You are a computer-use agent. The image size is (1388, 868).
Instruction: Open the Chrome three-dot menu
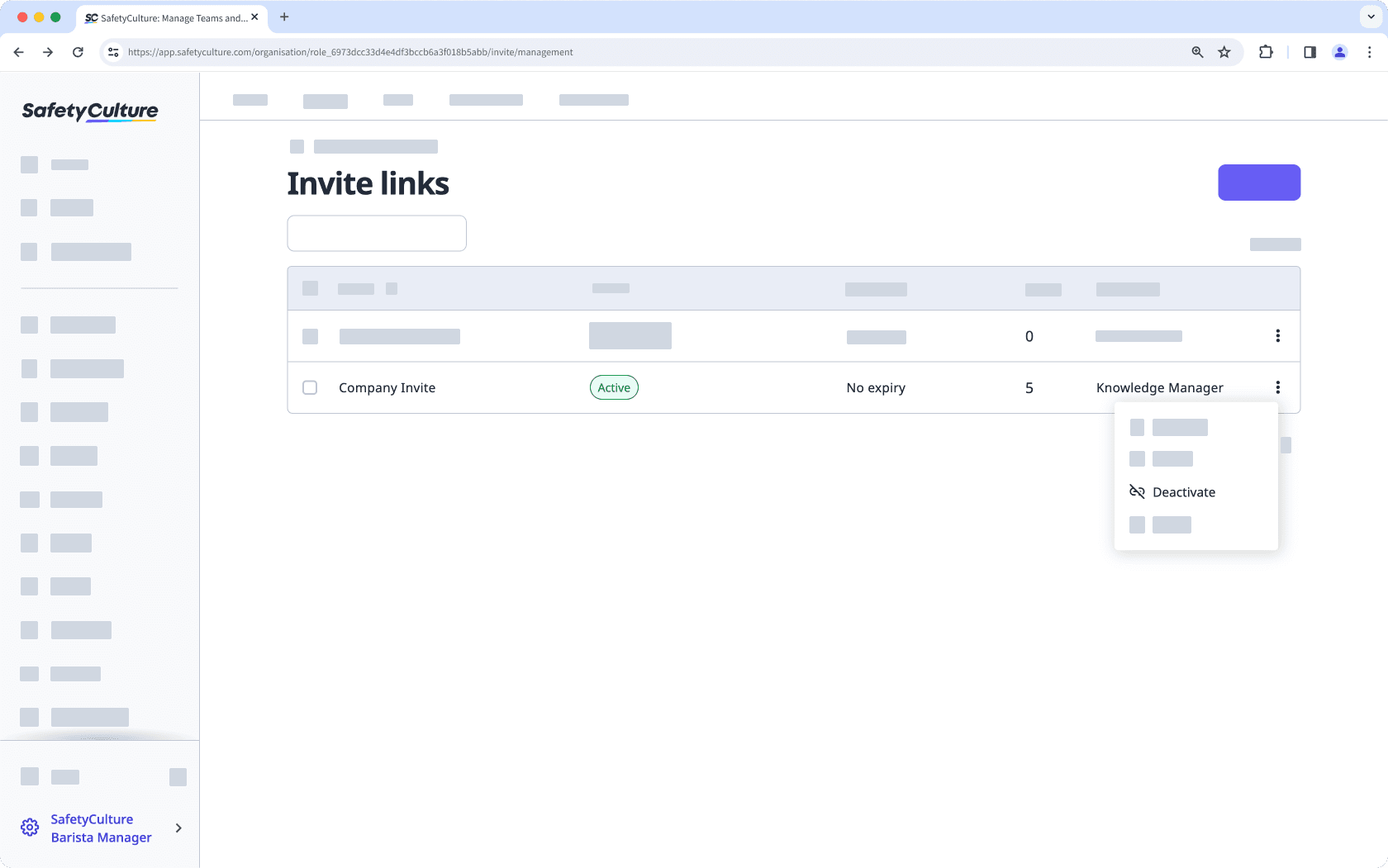click(x=1370, y=52)
